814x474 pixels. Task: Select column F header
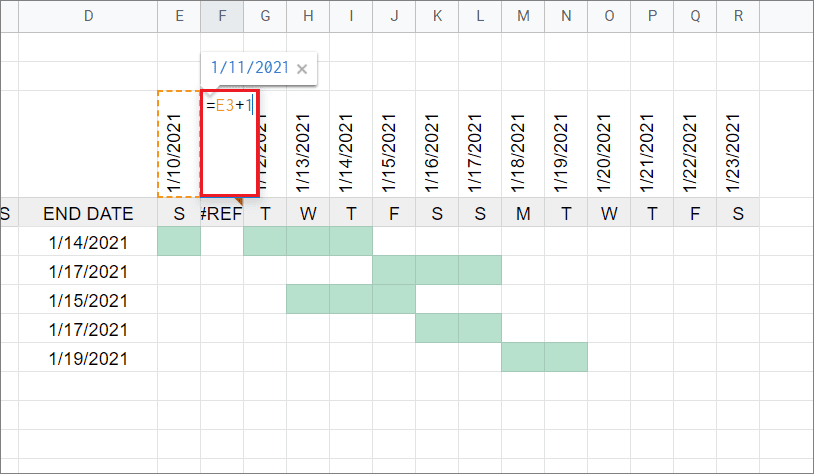coord(222,16)
